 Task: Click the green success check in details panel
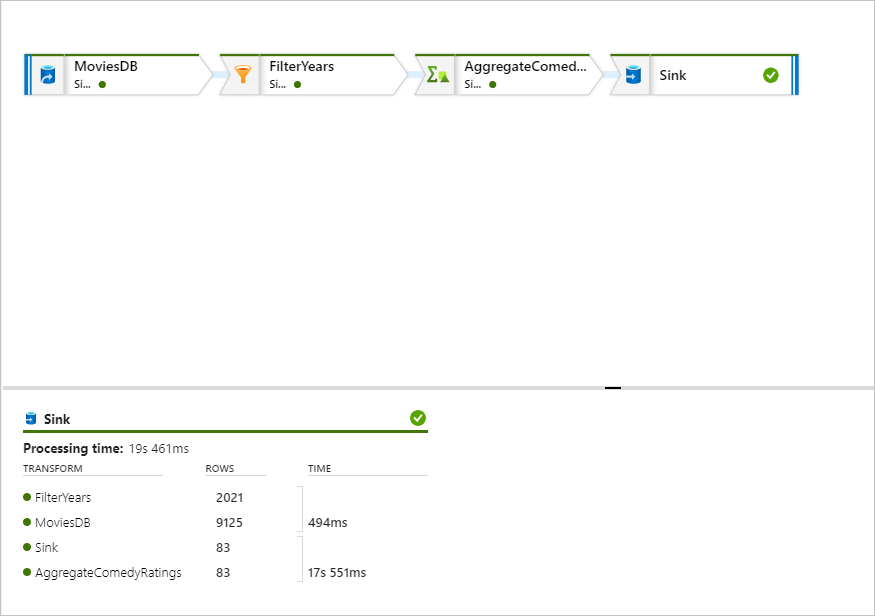click(418, 418)
